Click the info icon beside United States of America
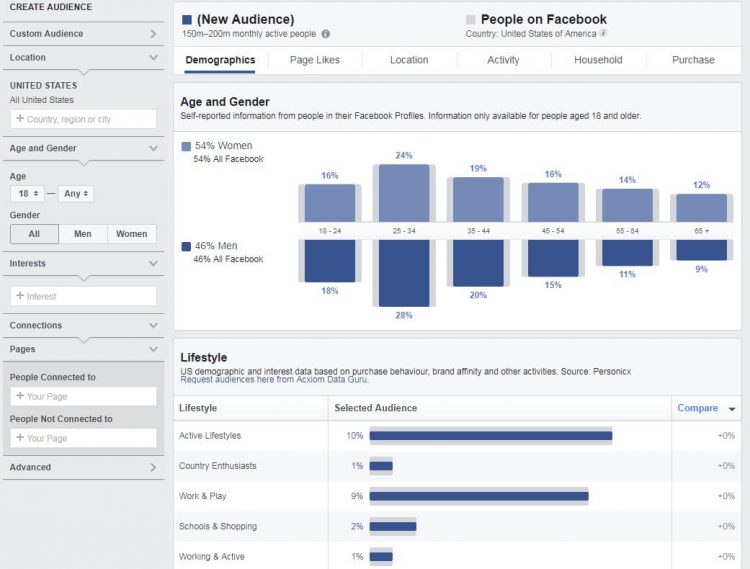 pos(604,33)
